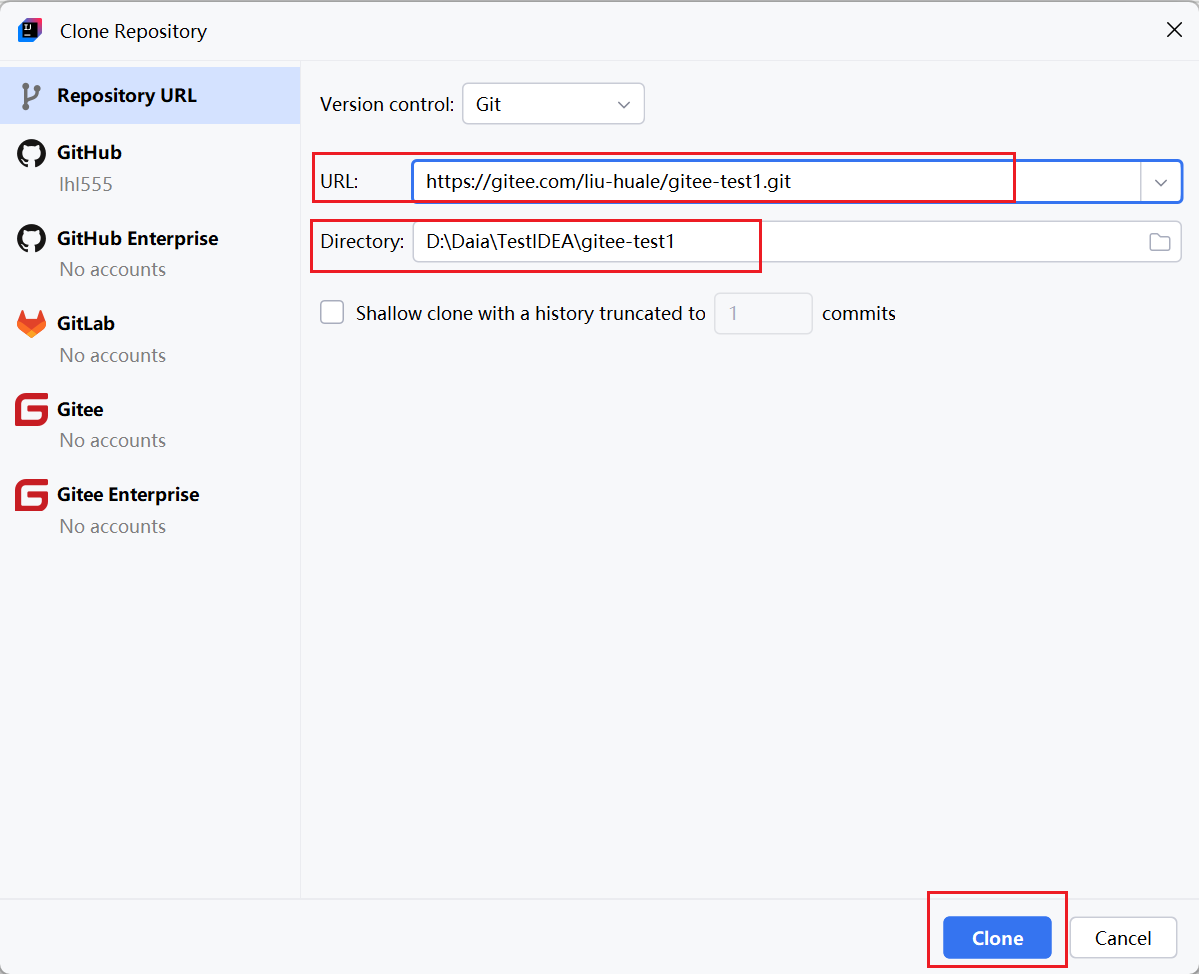Switch to the GitLab section

150,339
